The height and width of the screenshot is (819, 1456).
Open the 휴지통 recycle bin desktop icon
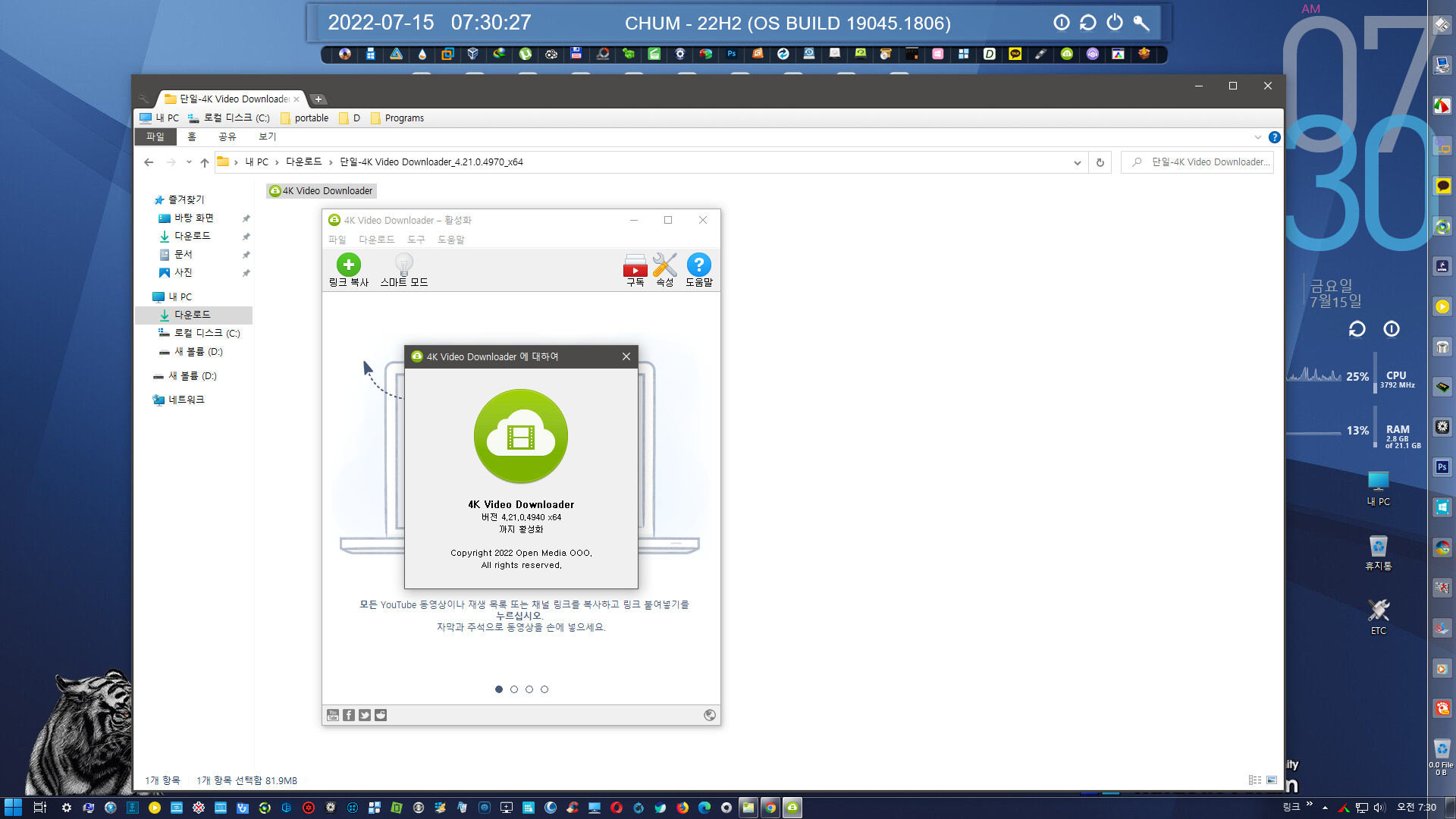coord(1379,553)
